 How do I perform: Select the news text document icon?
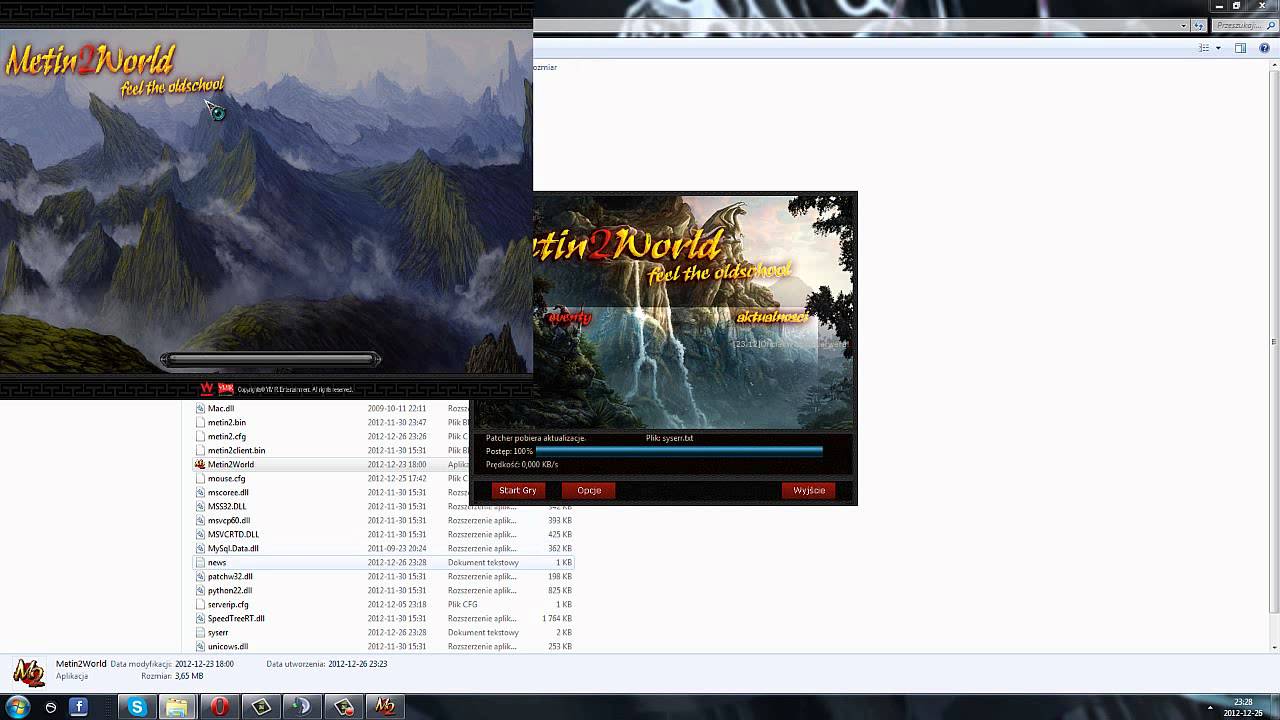200,562
